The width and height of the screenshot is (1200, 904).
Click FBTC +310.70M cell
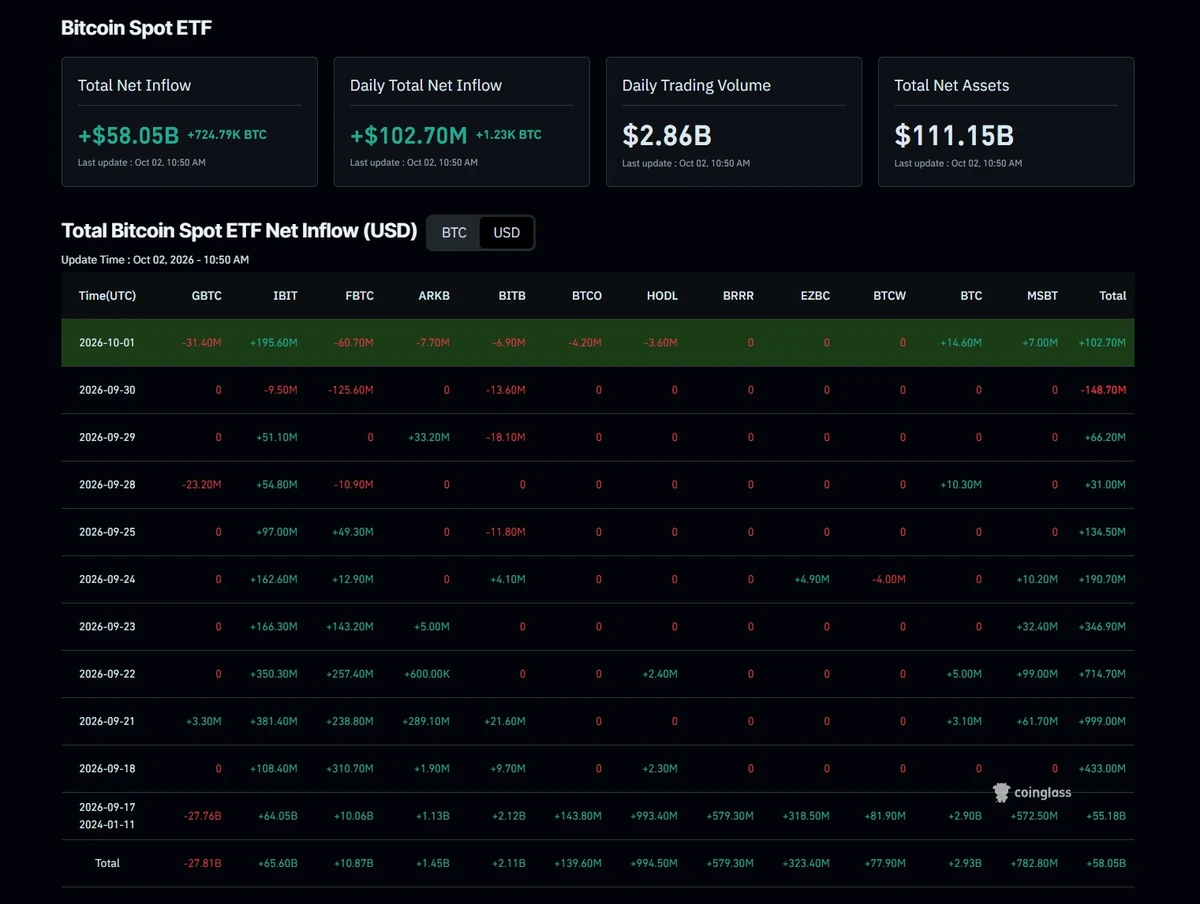pyautogui.click(x=350, y=769)
